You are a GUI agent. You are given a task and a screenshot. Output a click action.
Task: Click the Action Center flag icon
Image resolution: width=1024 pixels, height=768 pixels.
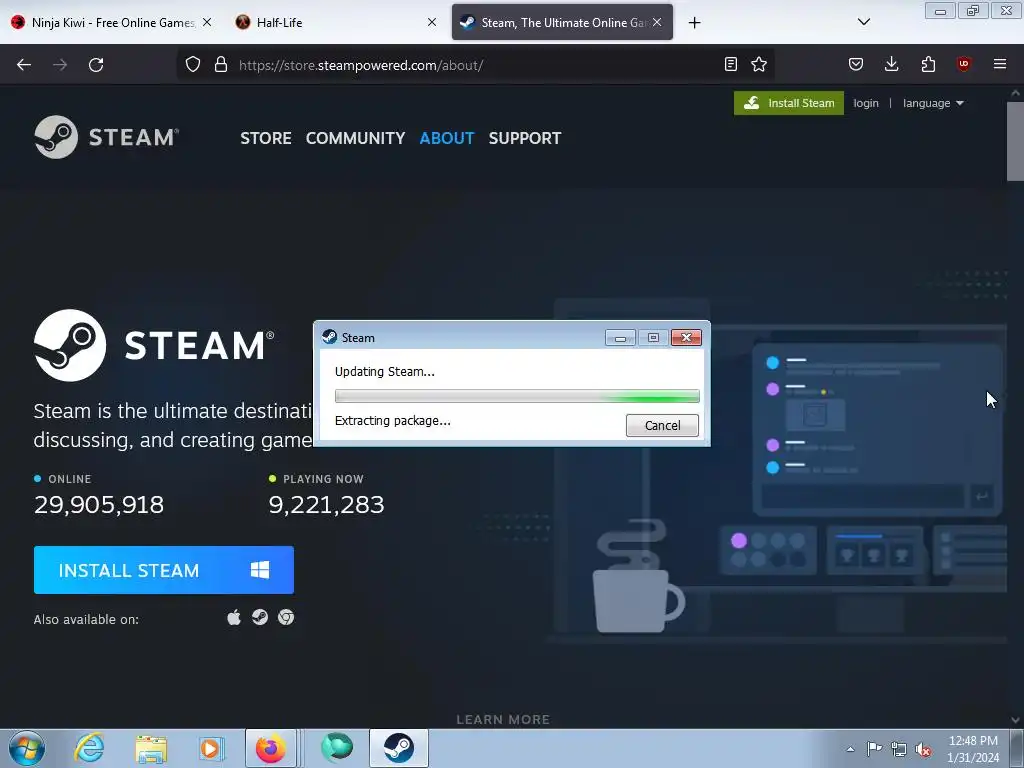click(874, 748)
